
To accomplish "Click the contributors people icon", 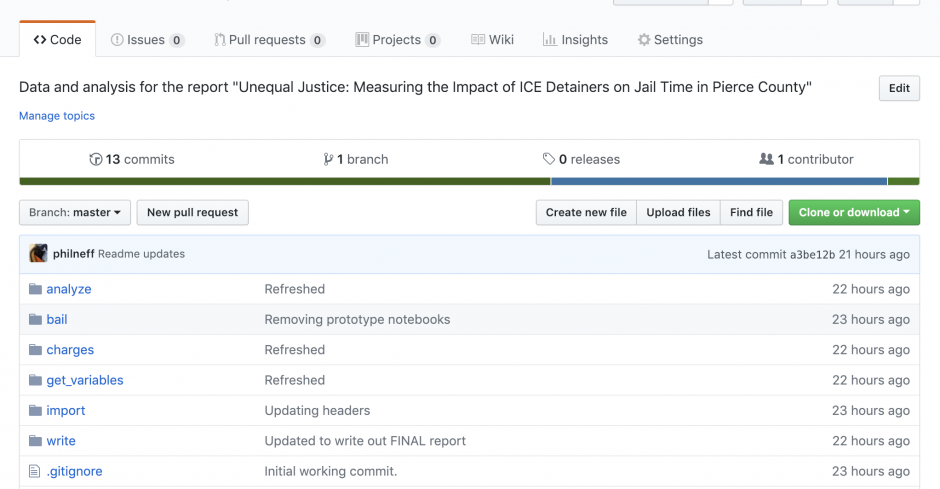I will coord(766,159).
